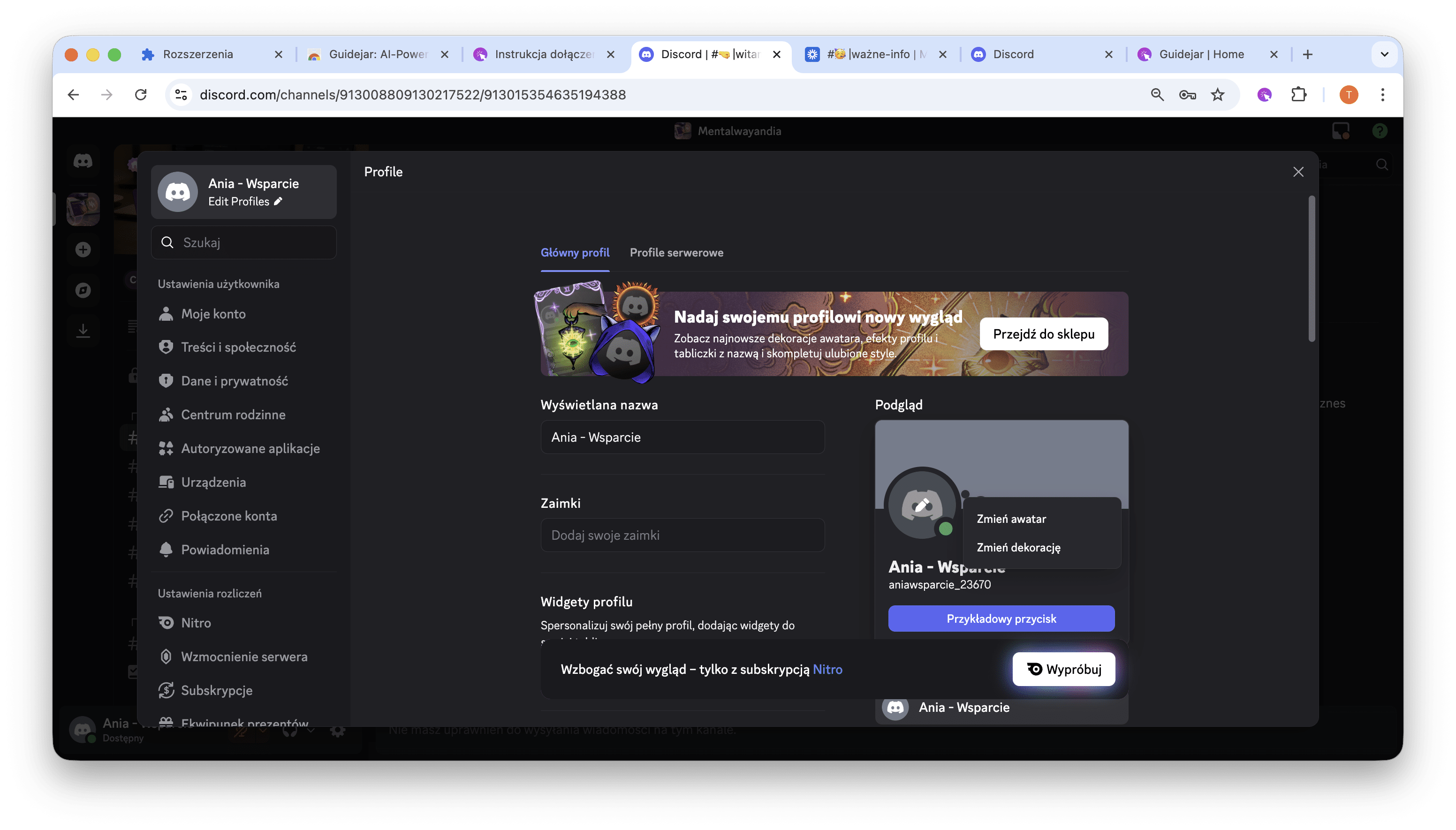
Task: Click the Edit Profiles pencil icon
Action: (x=278, y=201)
